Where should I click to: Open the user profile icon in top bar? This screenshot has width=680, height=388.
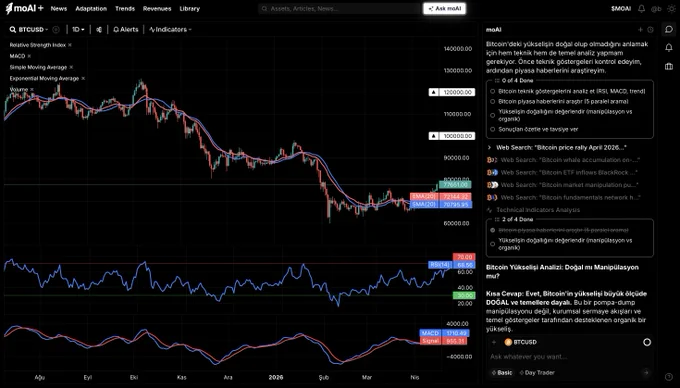(x=656, y=9)
